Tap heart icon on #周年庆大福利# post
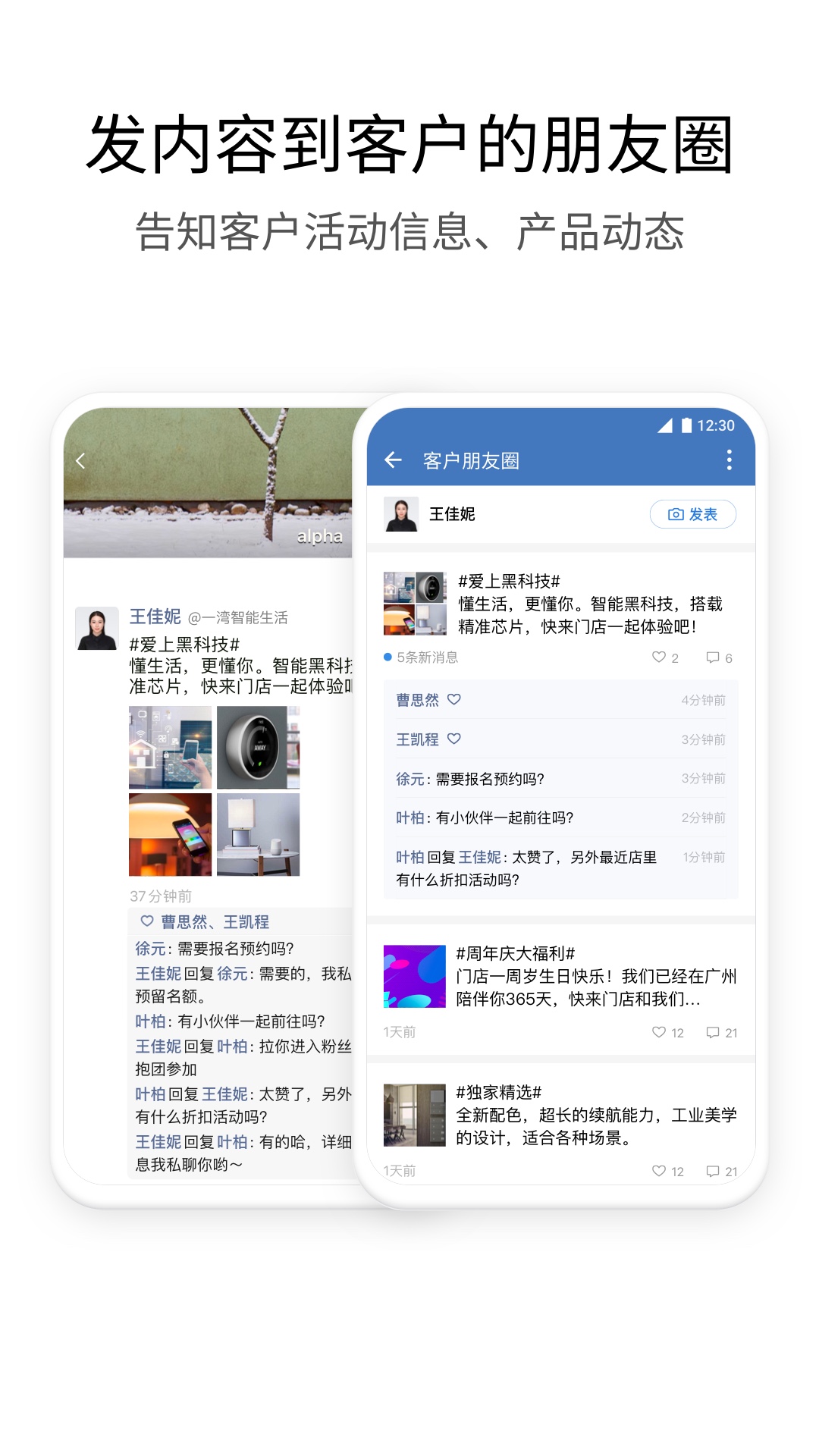The height and width of the screenshot is (1456, 819). 659,1032
